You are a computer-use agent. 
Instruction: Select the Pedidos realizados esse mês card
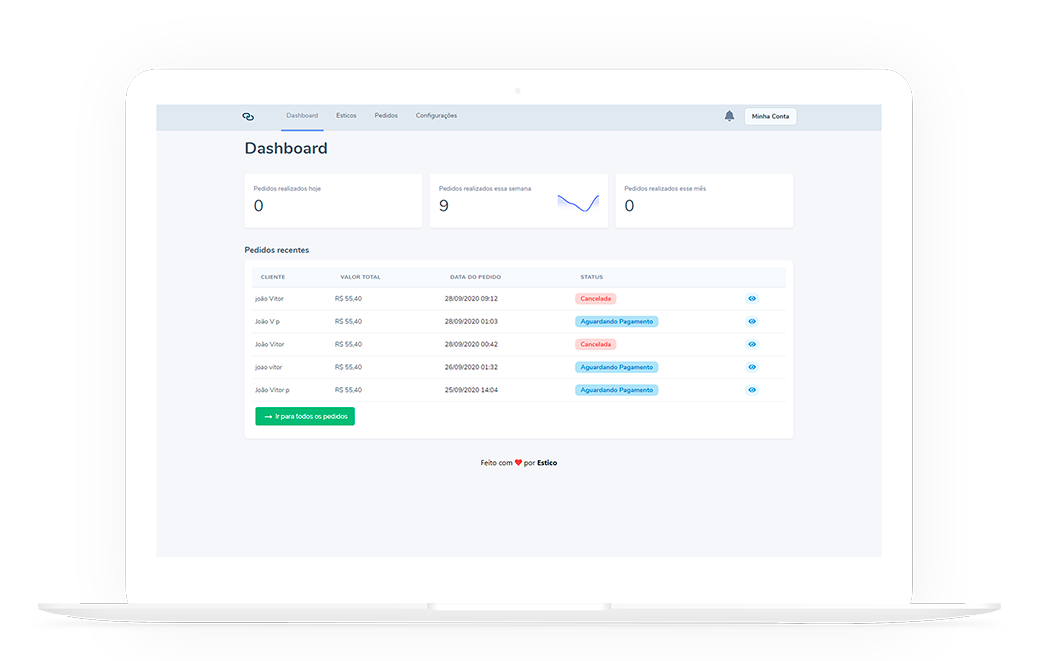pyautogui.click(x=703, y=200)
